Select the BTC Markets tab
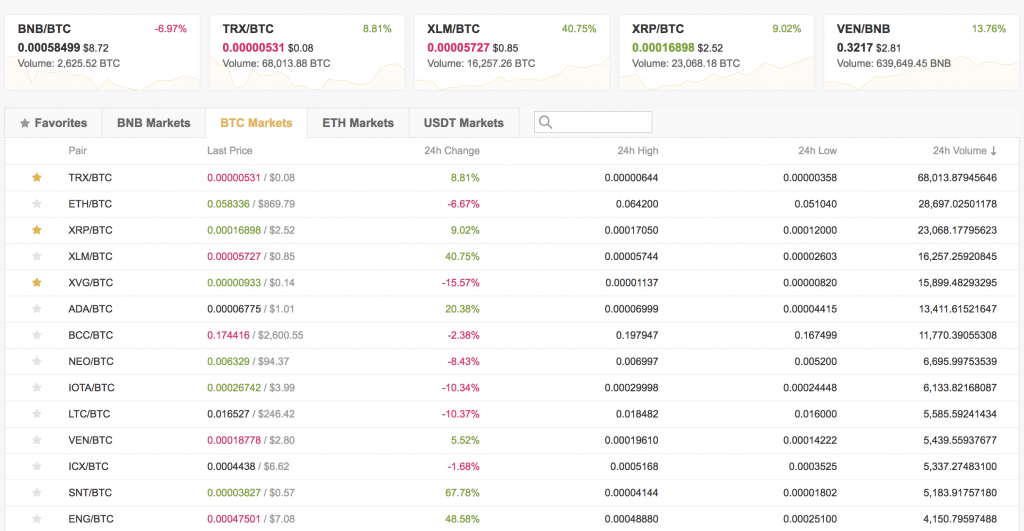 point(256,123)
